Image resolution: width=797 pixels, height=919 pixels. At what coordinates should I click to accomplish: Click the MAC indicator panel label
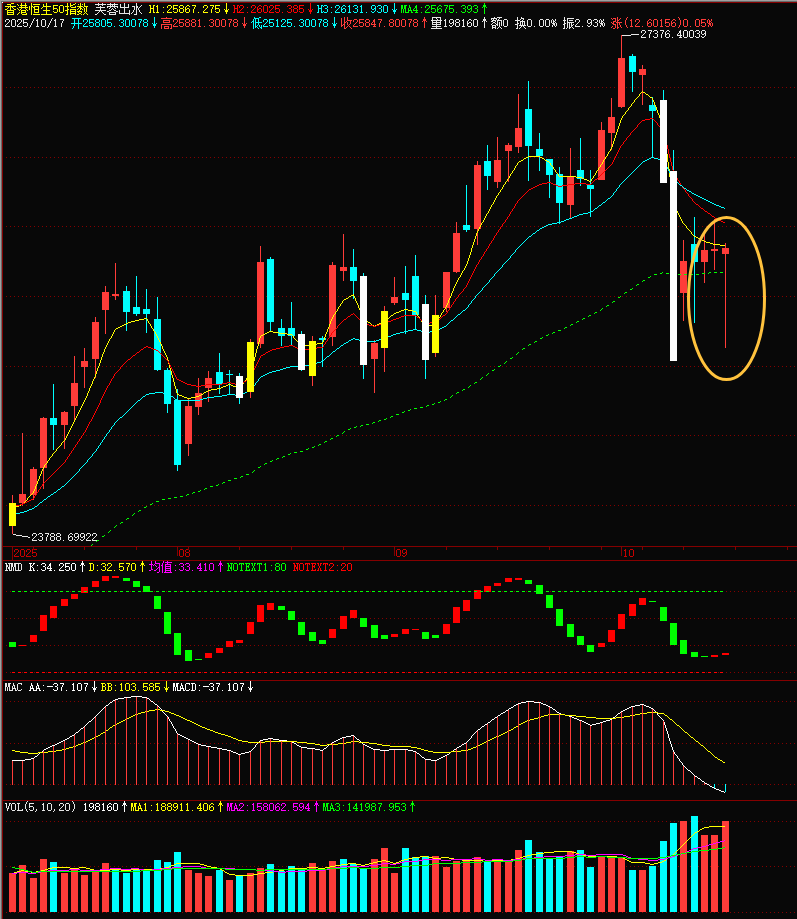tap(13, 688)
